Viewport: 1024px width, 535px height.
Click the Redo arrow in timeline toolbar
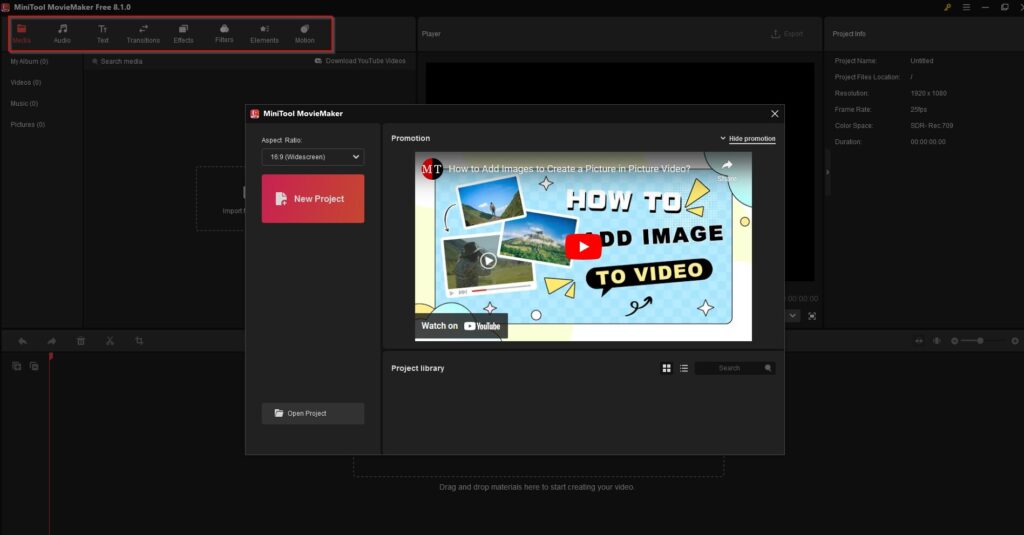[x=52, y=341]
